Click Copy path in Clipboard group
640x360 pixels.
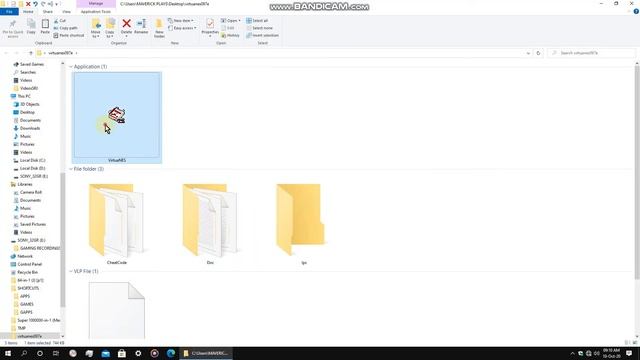[65, 28]
